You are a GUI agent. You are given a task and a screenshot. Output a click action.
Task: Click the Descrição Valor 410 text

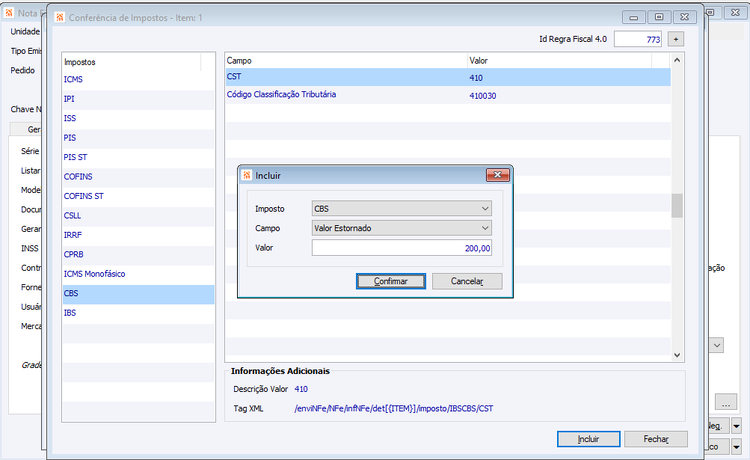pos(301,389)
